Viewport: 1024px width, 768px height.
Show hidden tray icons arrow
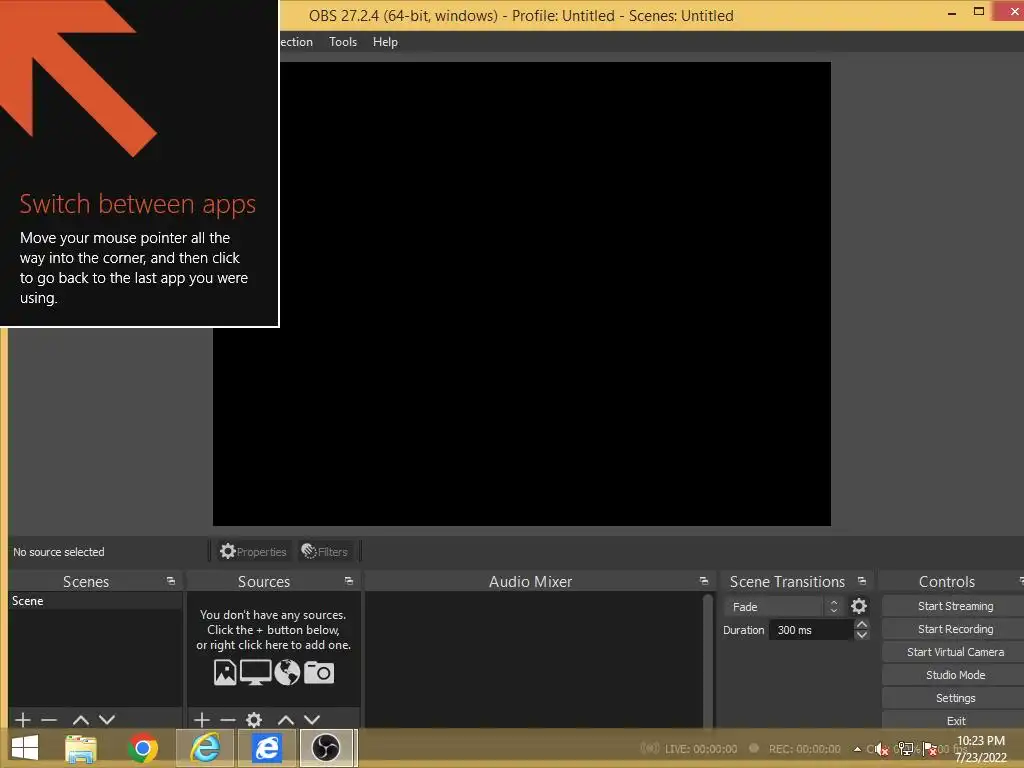(857, 749)
